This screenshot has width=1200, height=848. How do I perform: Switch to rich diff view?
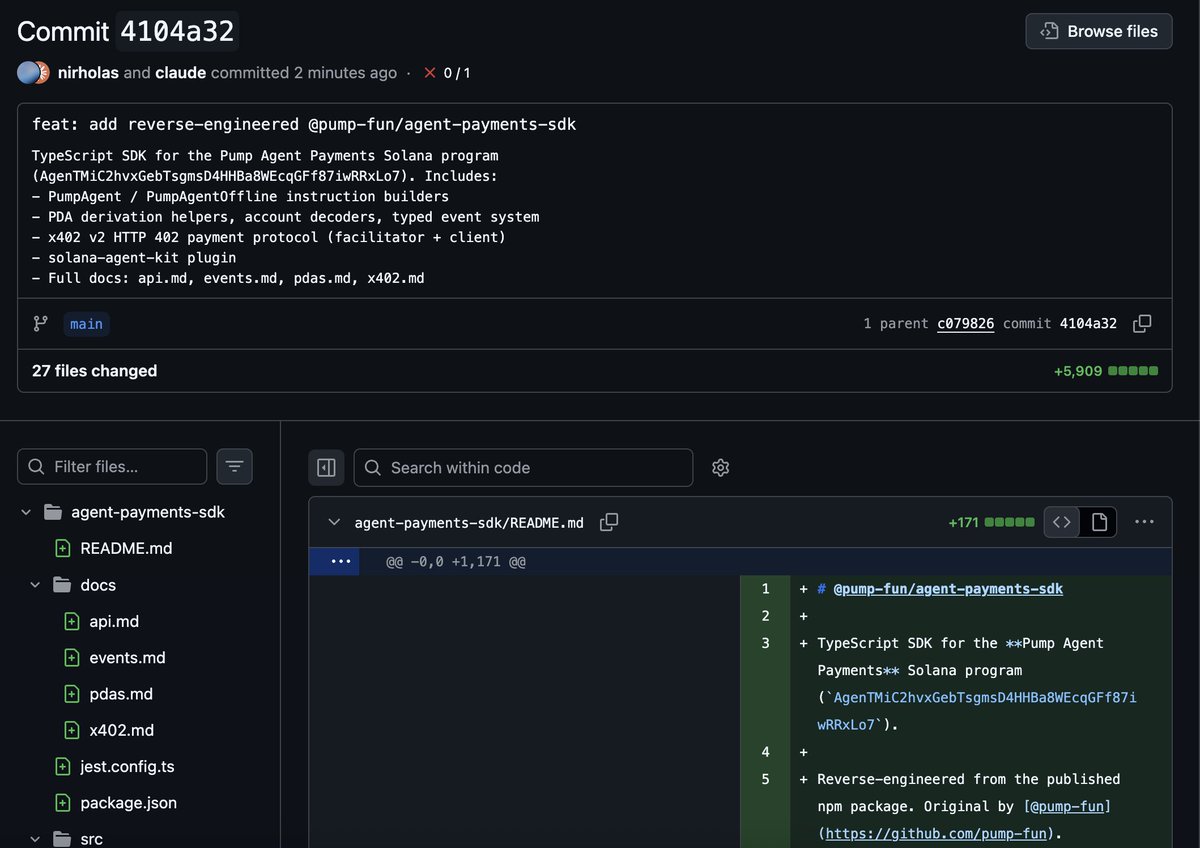point(1099,522)
